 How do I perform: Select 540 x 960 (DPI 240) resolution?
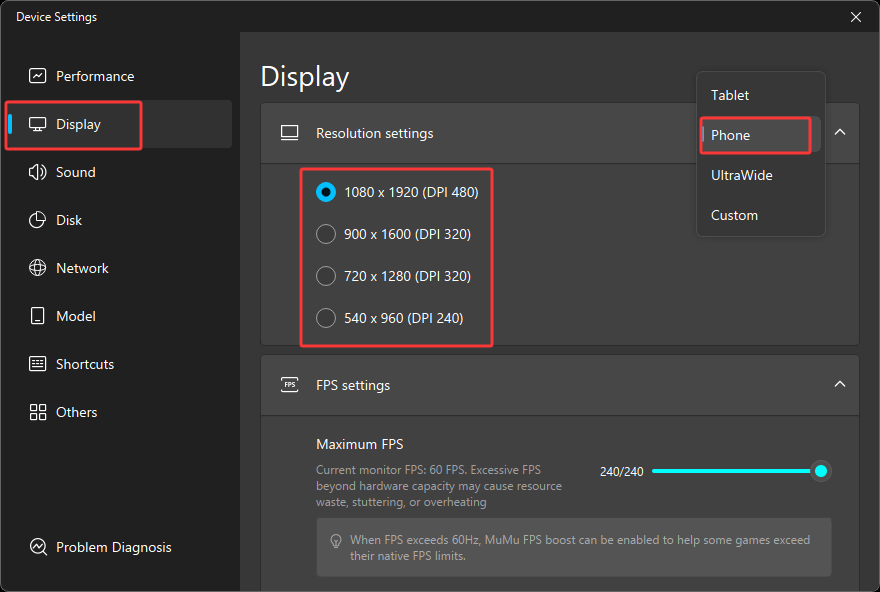(326, 318)
